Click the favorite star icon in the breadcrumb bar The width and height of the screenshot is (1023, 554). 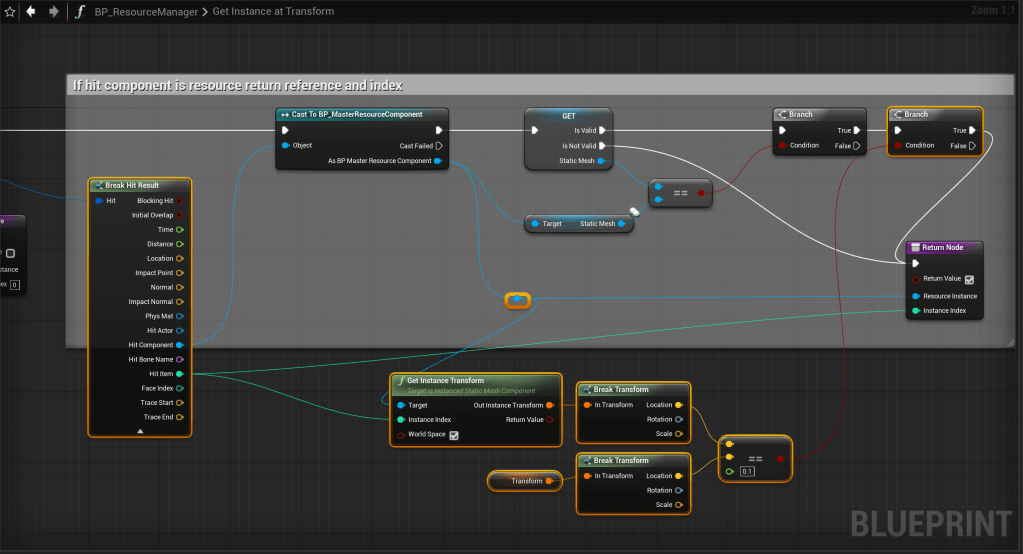(10, 12)
